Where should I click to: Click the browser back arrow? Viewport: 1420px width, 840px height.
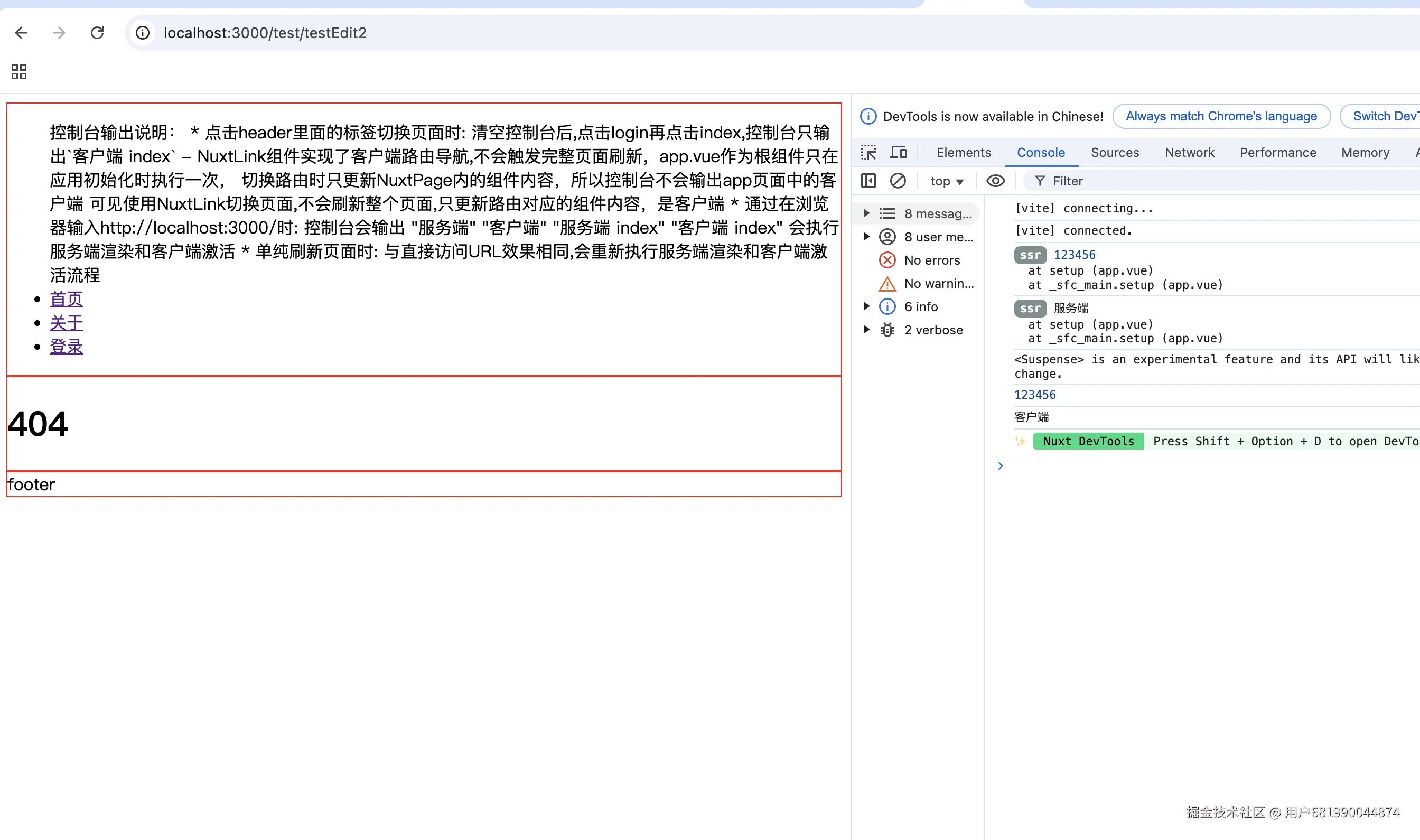(x=21, y=33)
